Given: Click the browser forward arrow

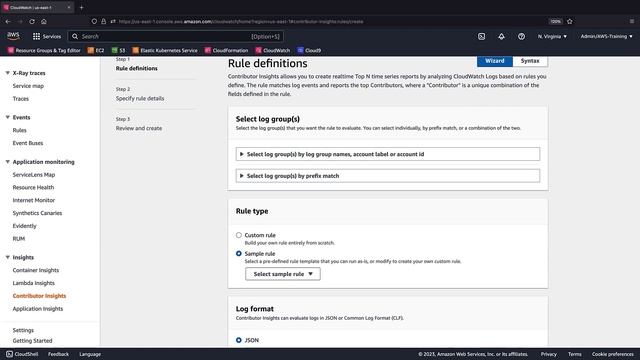Looking at the screenshot, I should 20,21.
